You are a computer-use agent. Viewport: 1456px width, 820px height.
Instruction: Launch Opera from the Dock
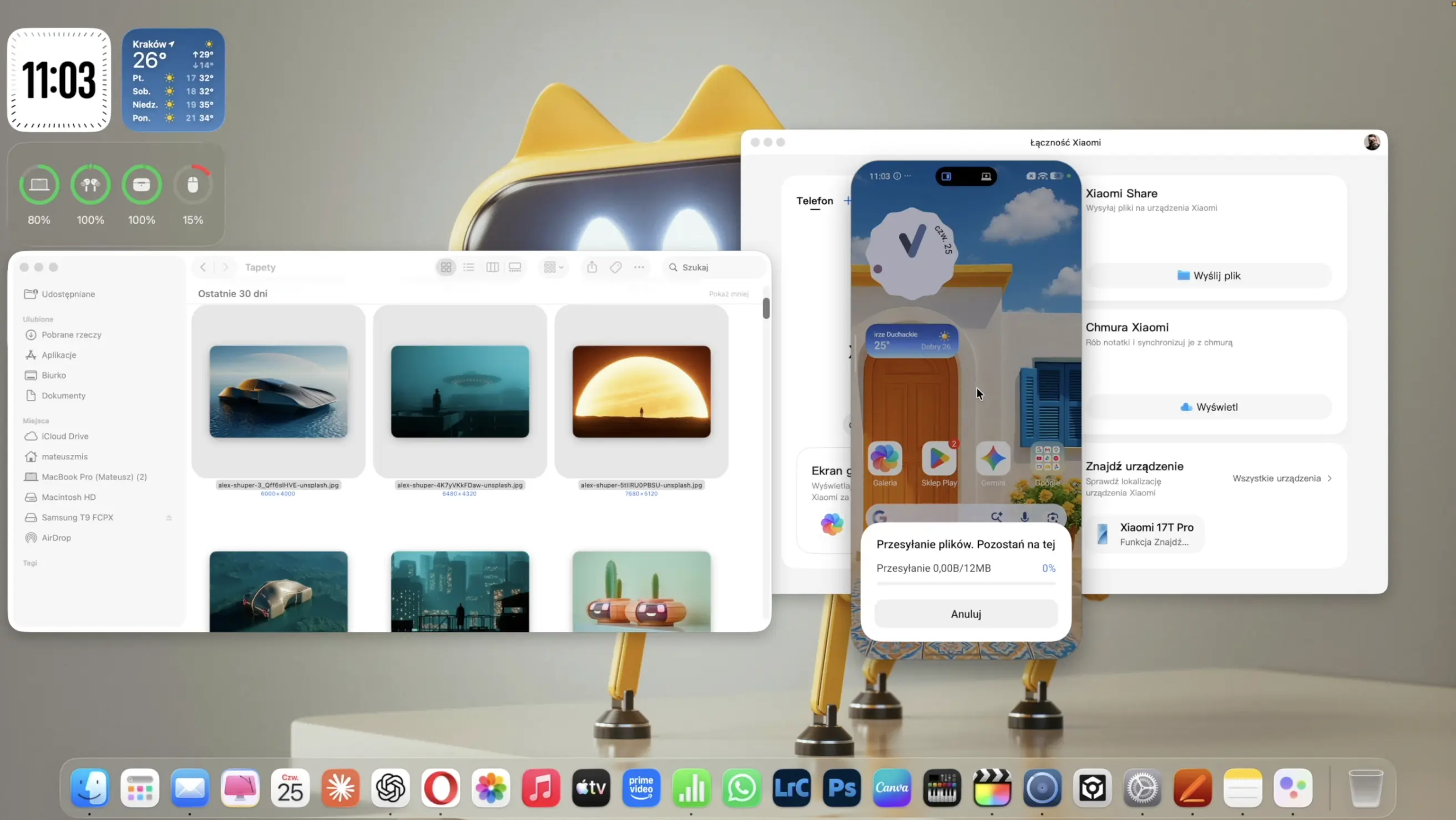pos(441,788)
